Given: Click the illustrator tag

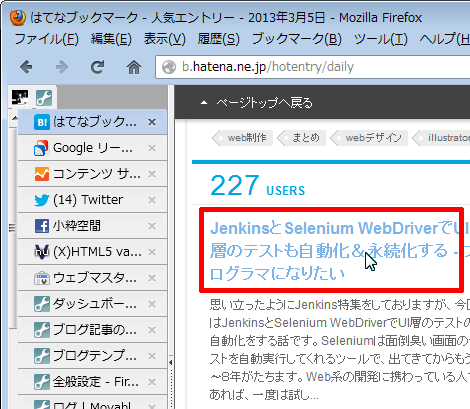Looking at the screenshot, I should coord(441,138).
